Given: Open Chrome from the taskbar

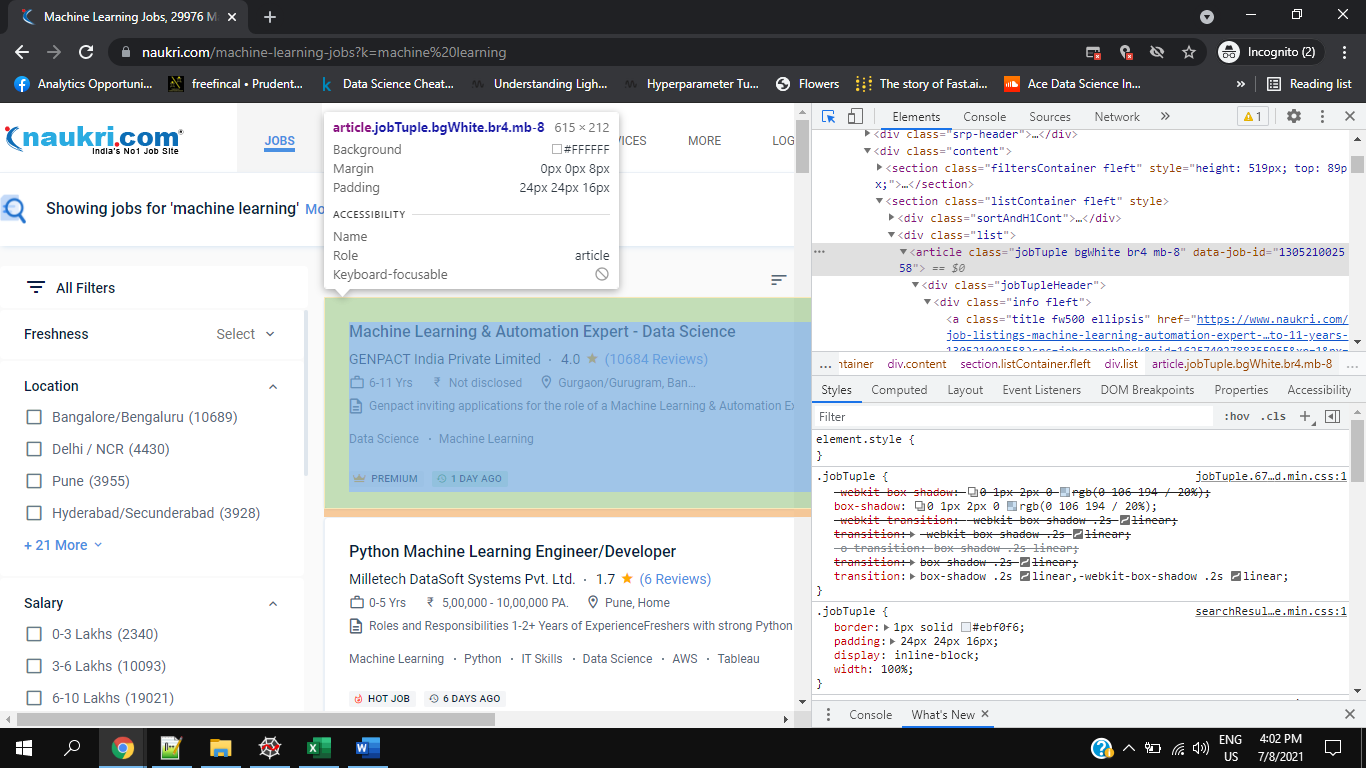Looking at the screenshot, I should pos(123,748).
